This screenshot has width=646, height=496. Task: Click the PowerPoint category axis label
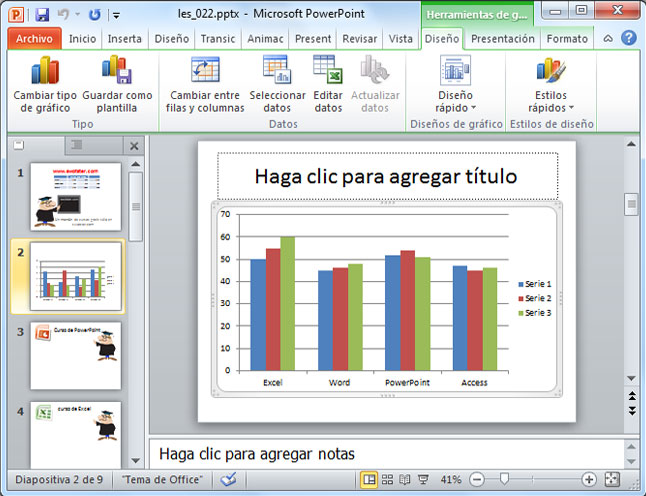407,382
